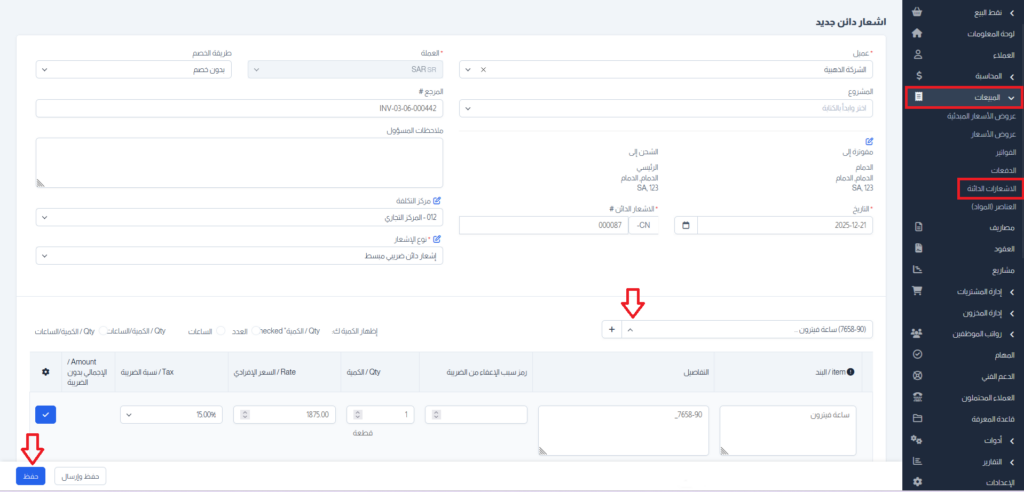Click edit icon beside cost center label
The width and height of the screenshot is (1024, 492).
point(437,200)
